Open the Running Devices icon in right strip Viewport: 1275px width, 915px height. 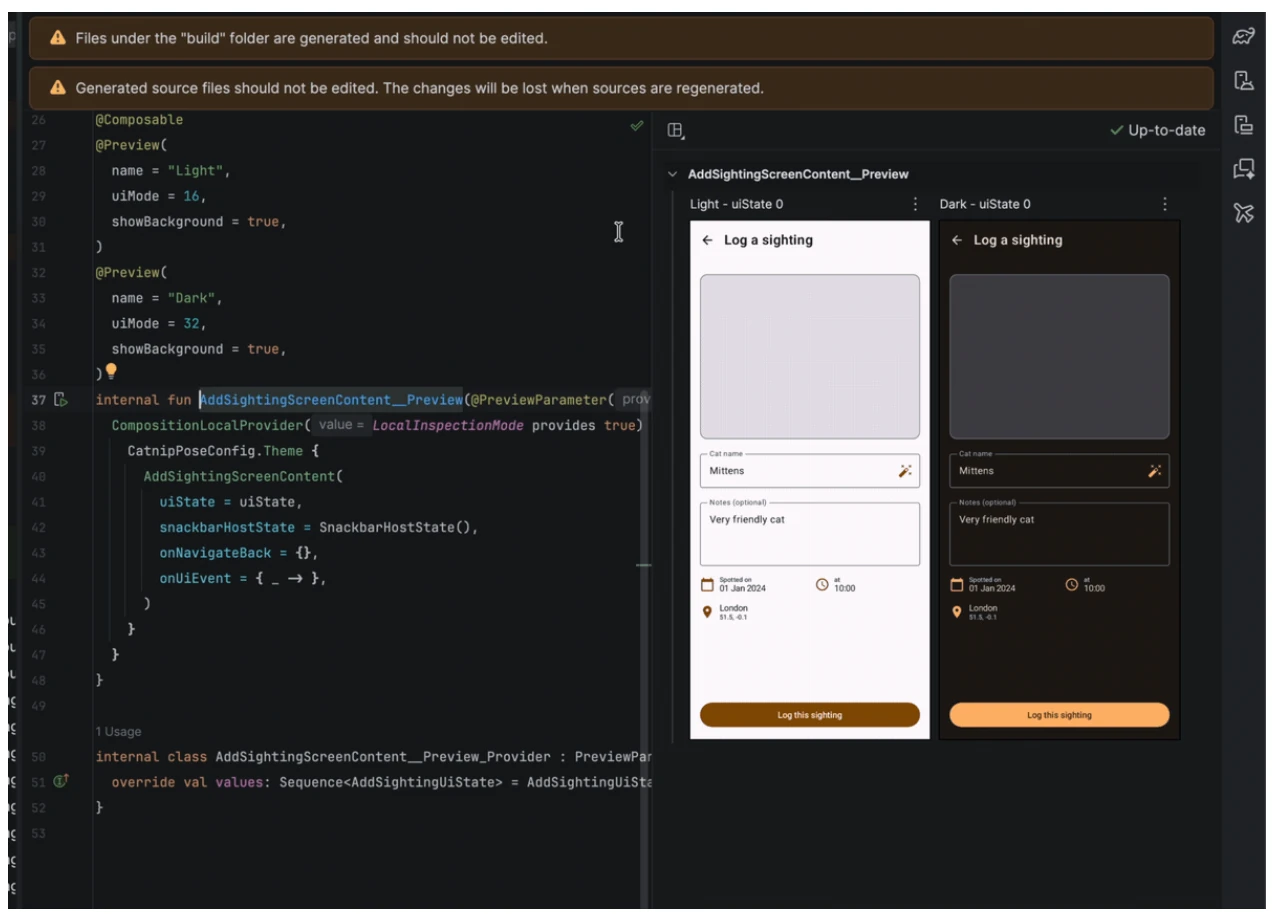click(1243, 125)
